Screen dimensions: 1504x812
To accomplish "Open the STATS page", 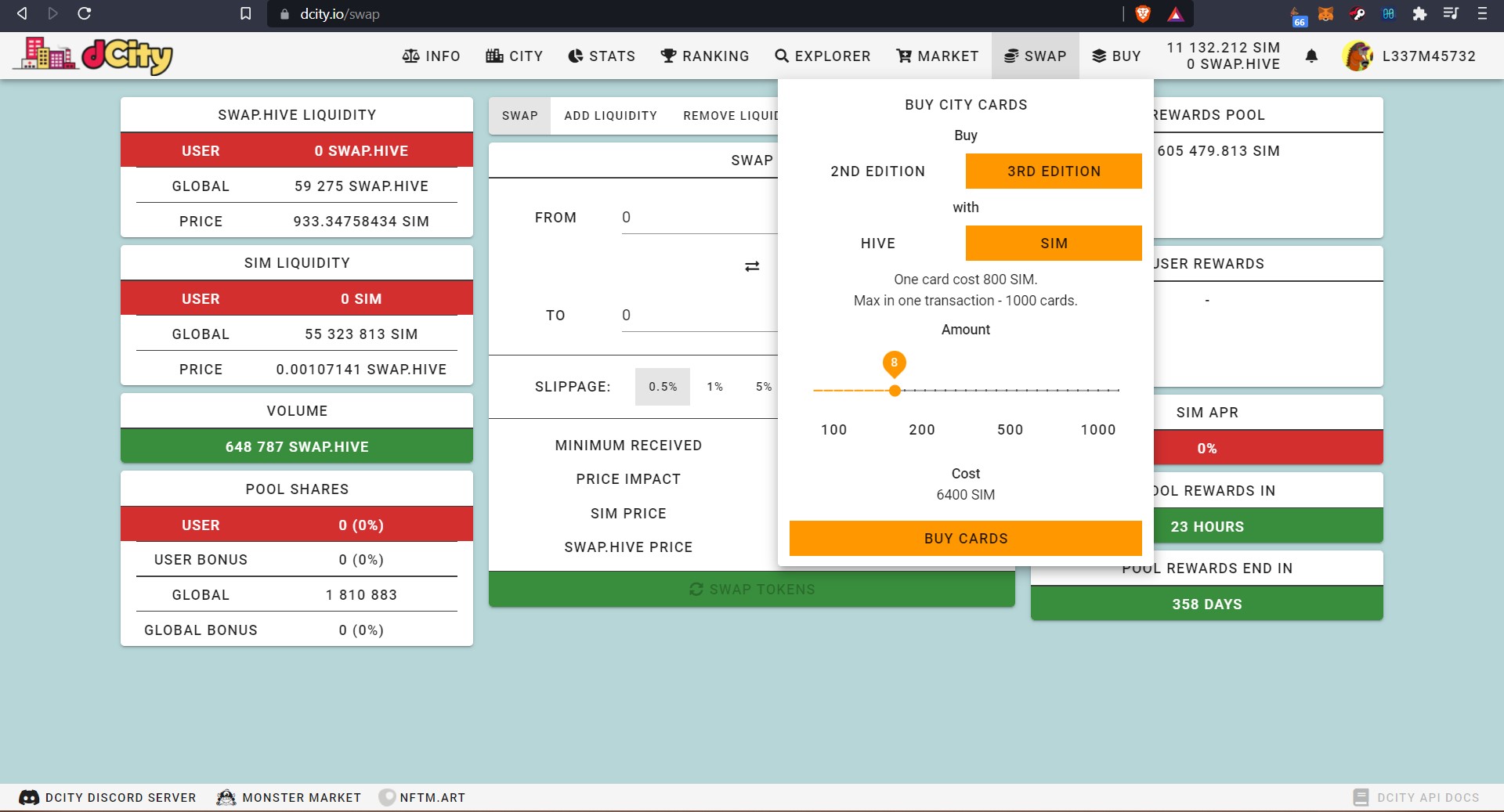I will (601, 56).
